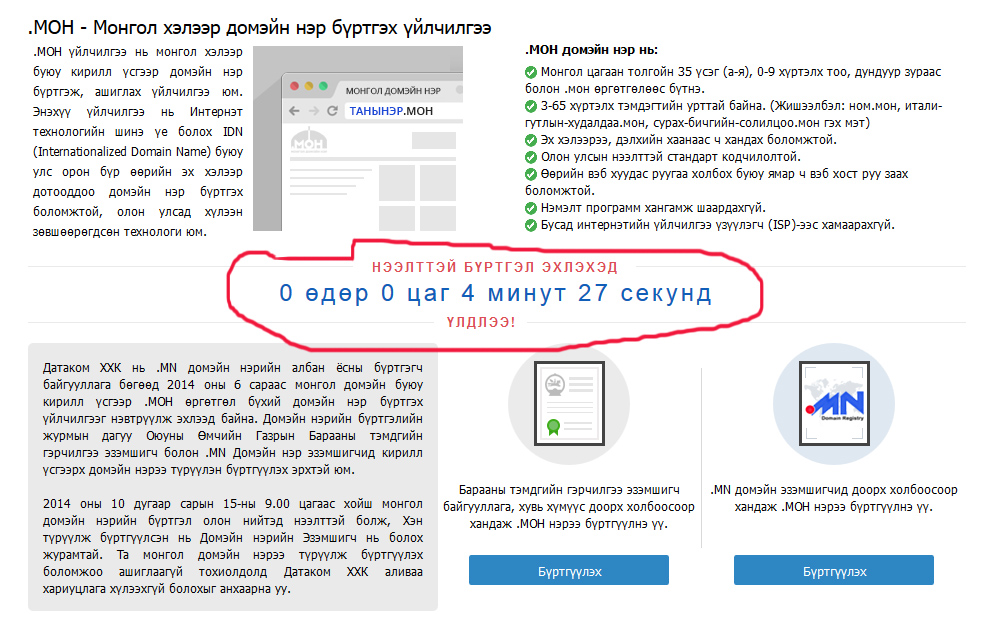The width and height of the screenshot is (995, 627).
Task: Click the trademark certificate icon
Action: tap(569, 404)
